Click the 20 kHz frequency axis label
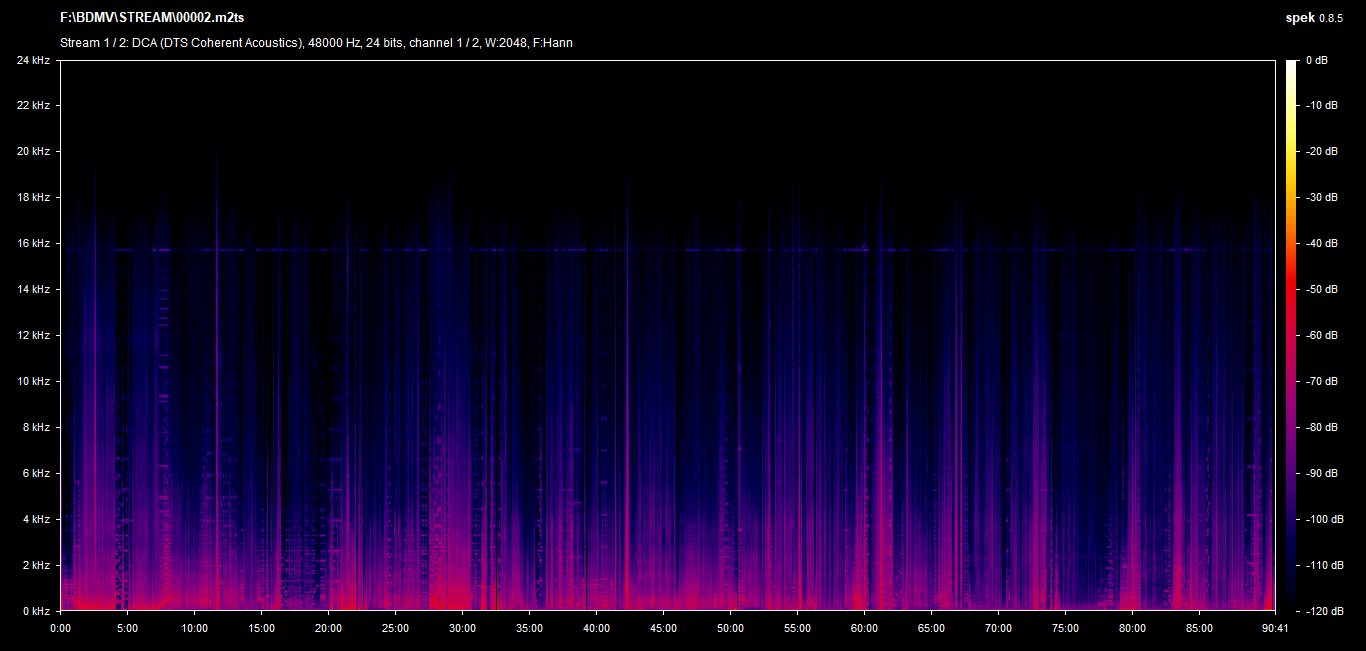 pos(33,151)
